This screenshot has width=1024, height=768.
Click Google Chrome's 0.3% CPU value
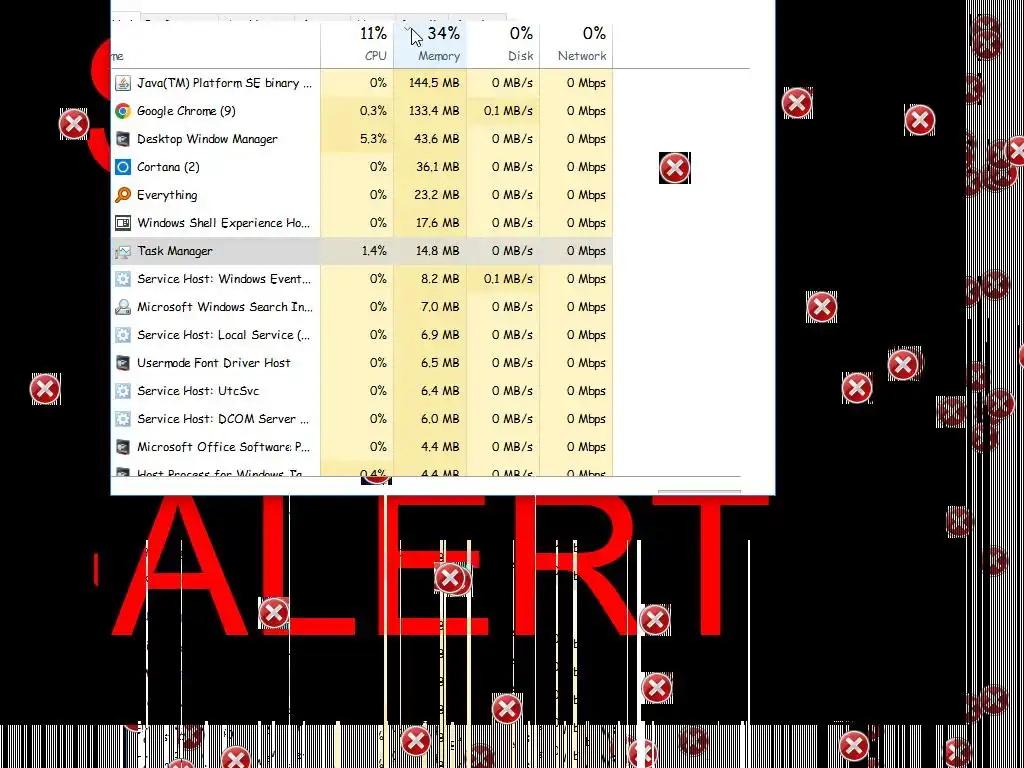tap(373, 111)
